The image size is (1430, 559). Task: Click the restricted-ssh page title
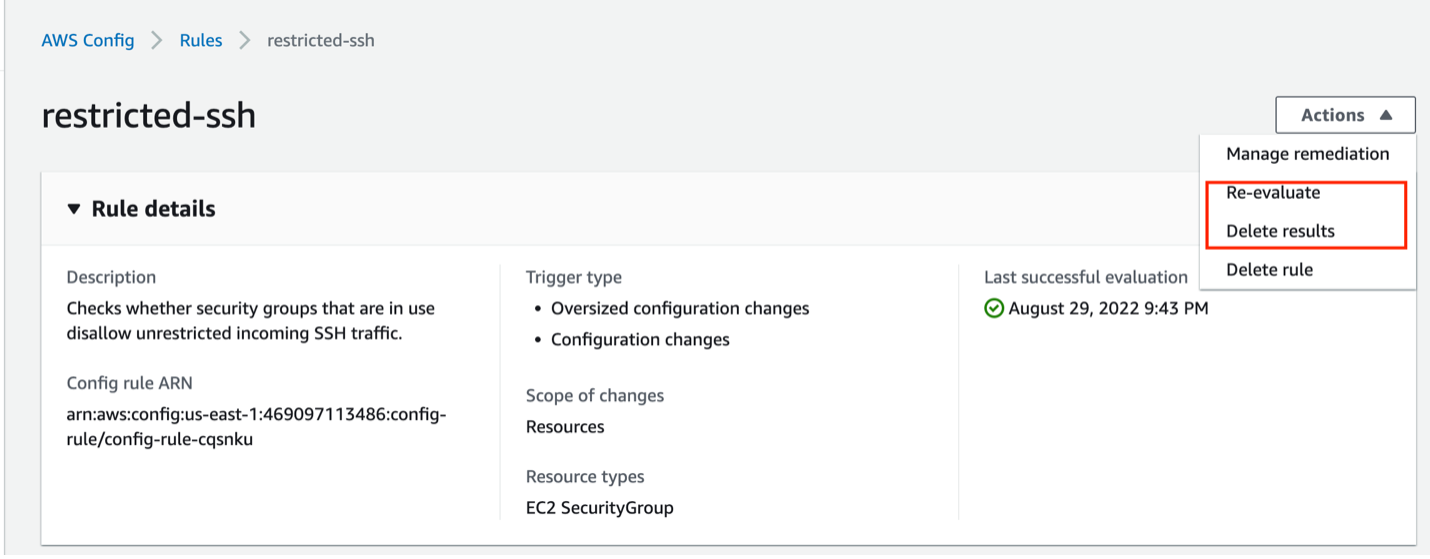click(149, 116)
